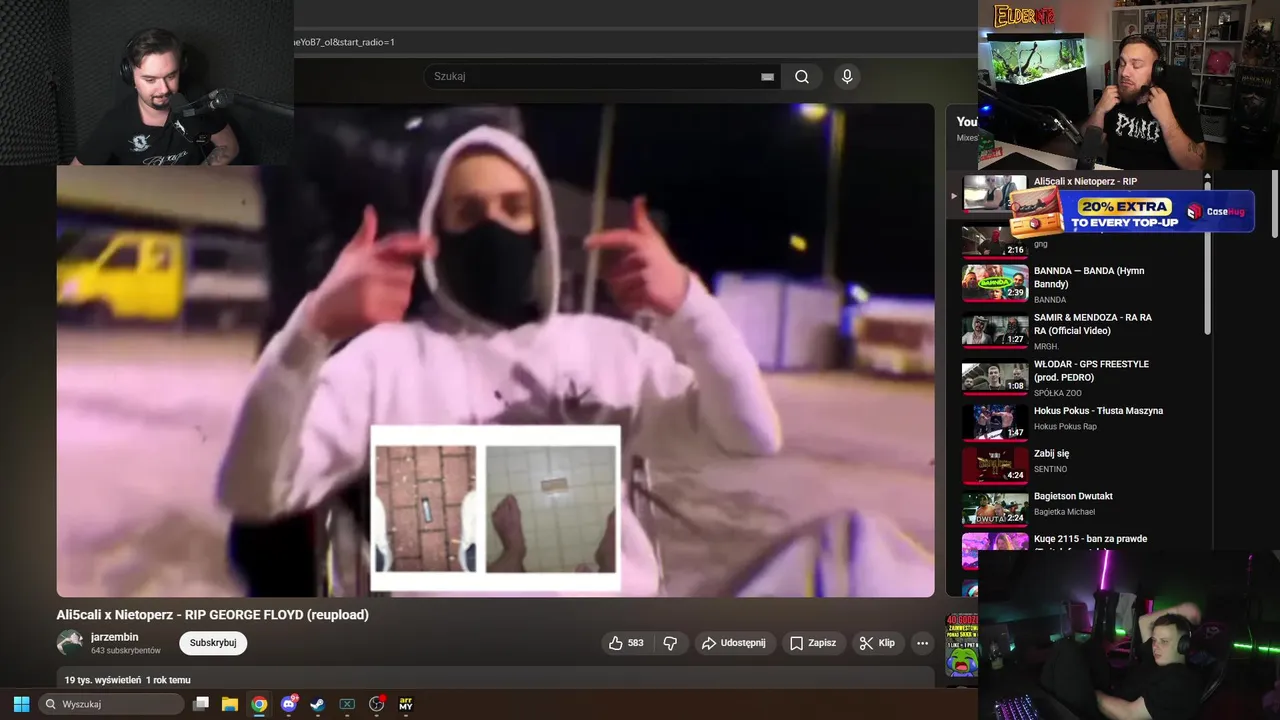Click the SPÓŁKA ZOO channel name
This screenshot has height=720, width=1280.
[1058, 393]
